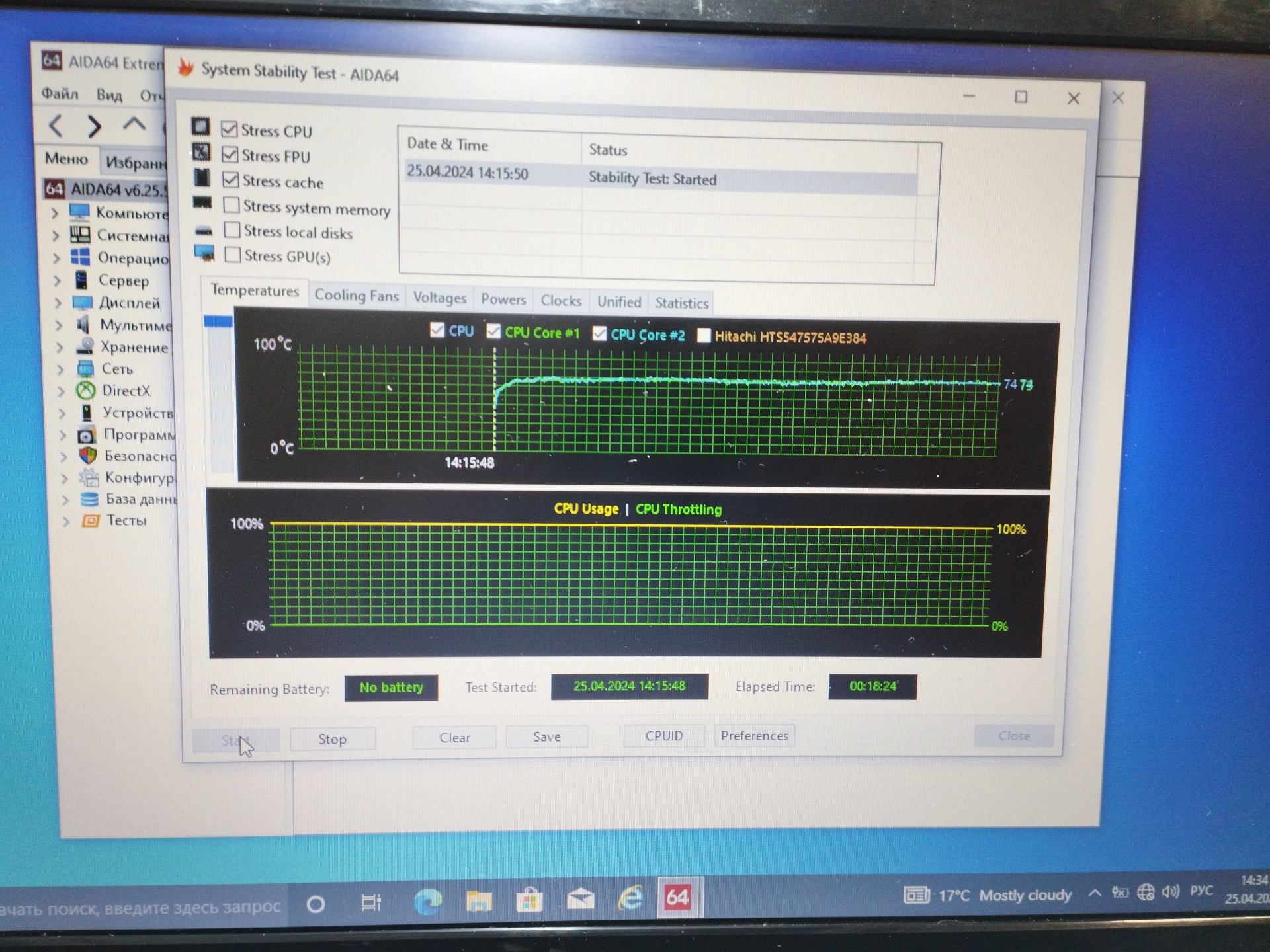
Task: Click the Cortana circle on taskbar
Action: [316, 904]
